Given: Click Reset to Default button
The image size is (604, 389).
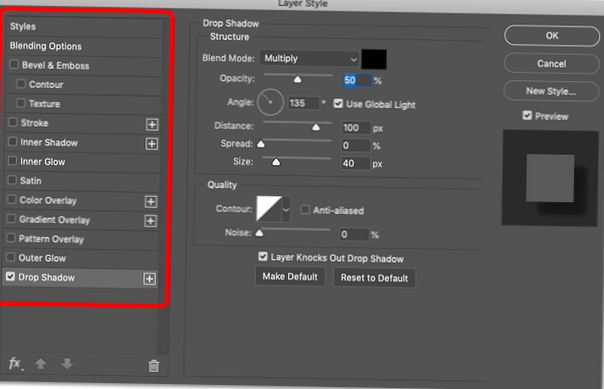Looking at the screenshot, I should coord(374,278).
